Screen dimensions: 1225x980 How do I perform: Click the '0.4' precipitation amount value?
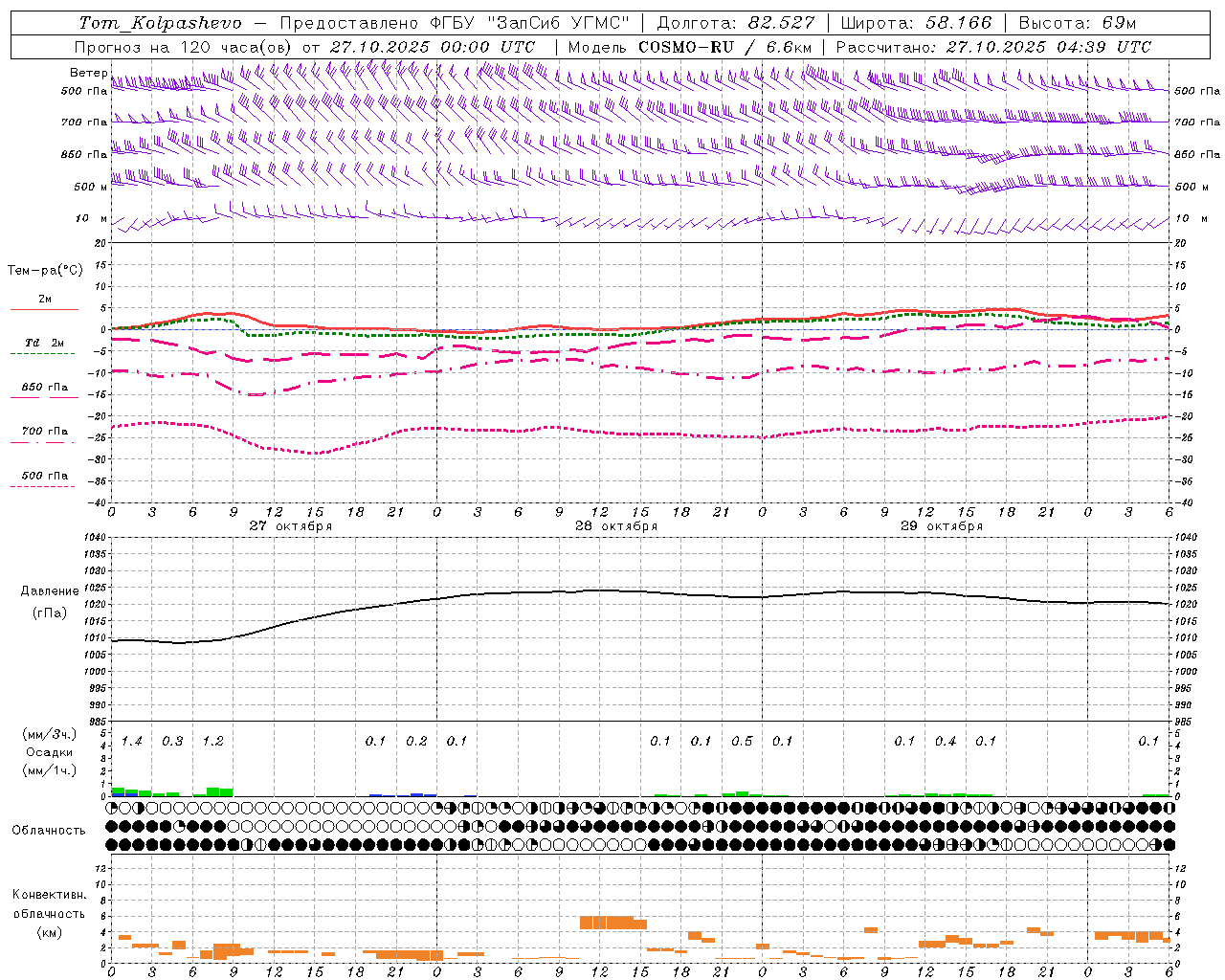click(x=946, y=742)
